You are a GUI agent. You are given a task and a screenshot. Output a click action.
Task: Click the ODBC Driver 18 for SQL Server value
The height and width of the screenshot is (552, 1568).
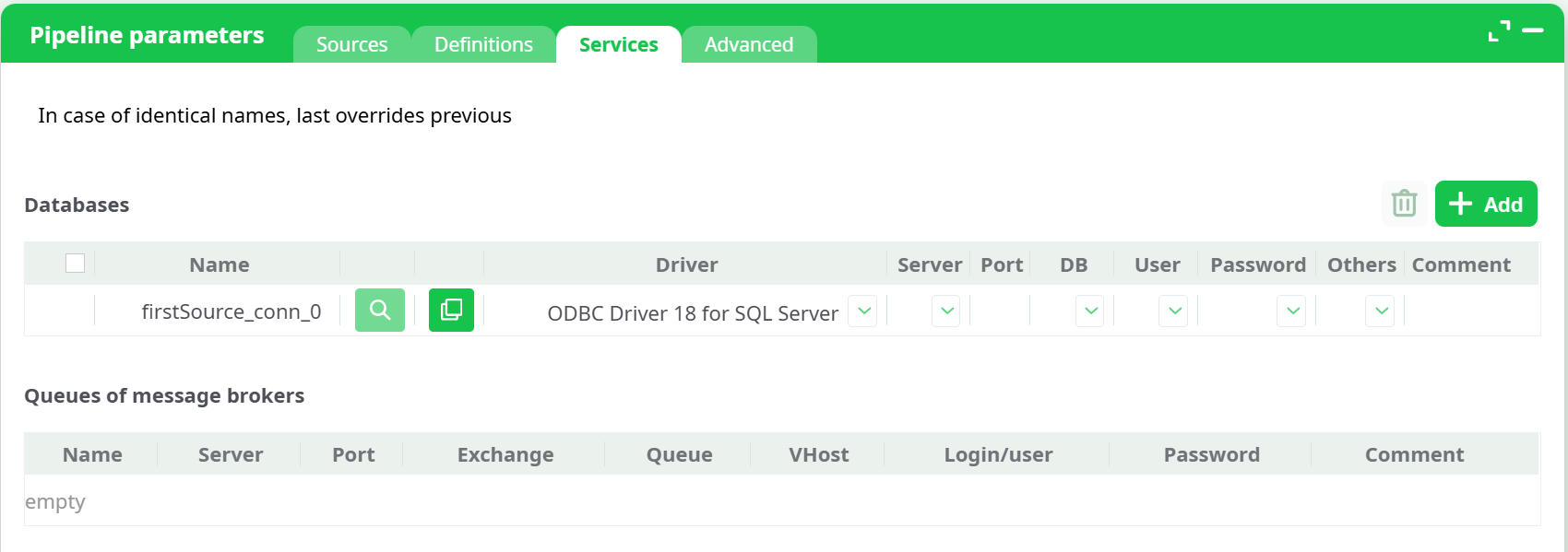(x=693, y=313)
